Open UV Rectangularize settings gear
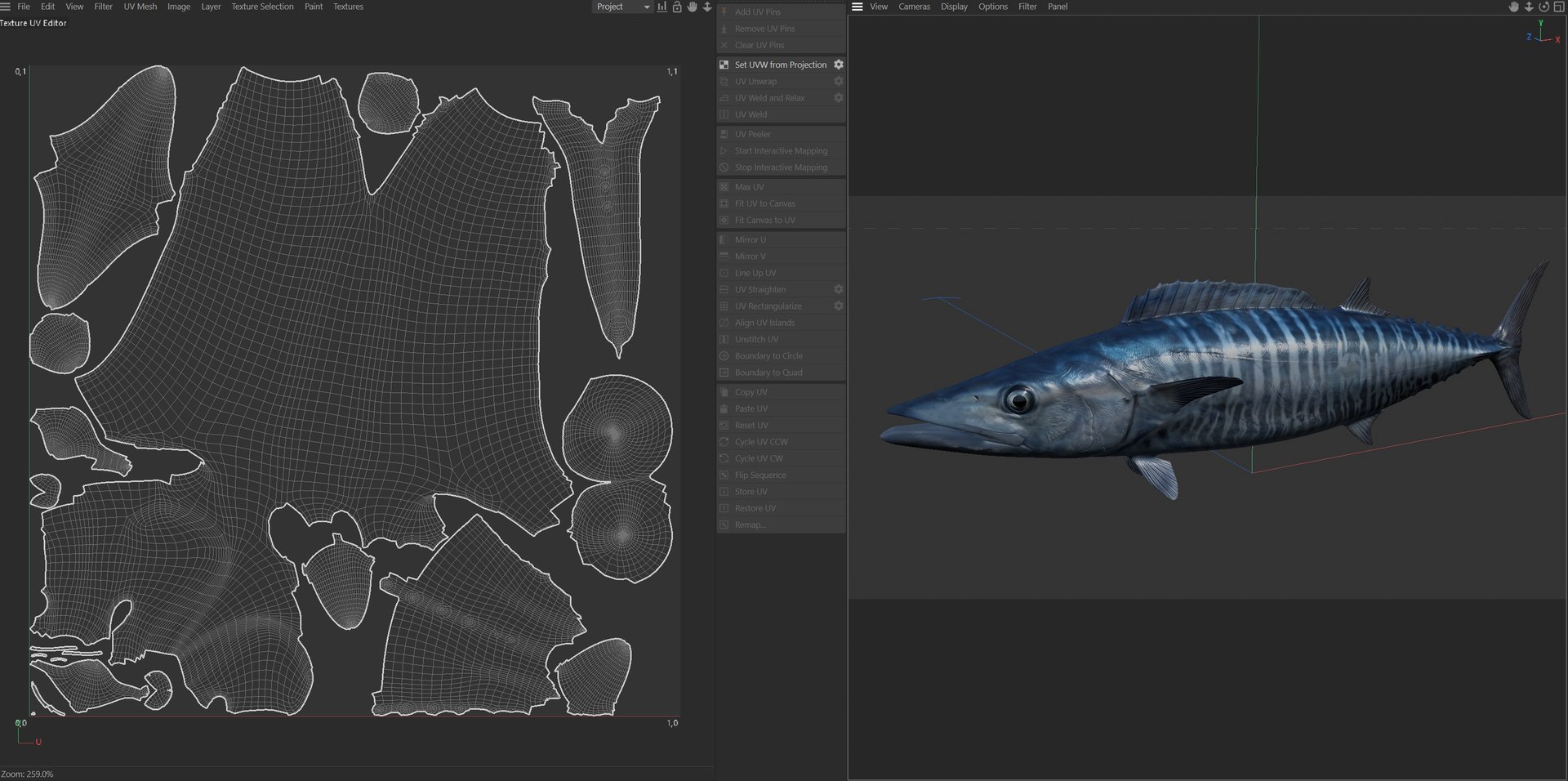 click(838, 306)
